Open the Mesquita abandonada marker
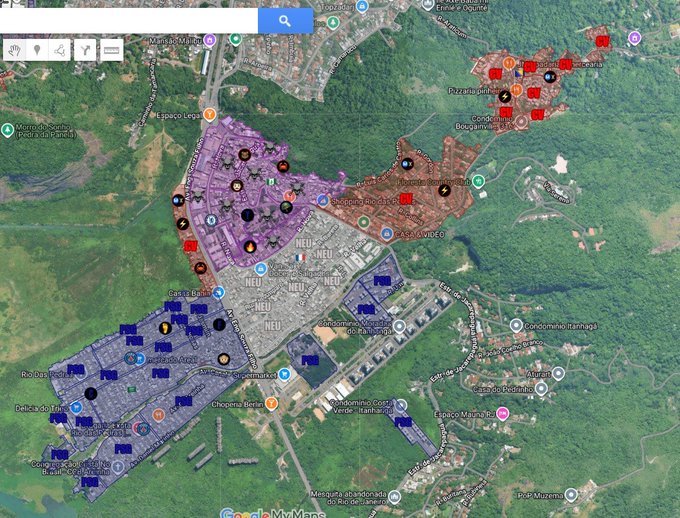Image resolution: width=680 pixels, height=518 pixels. 394,497
